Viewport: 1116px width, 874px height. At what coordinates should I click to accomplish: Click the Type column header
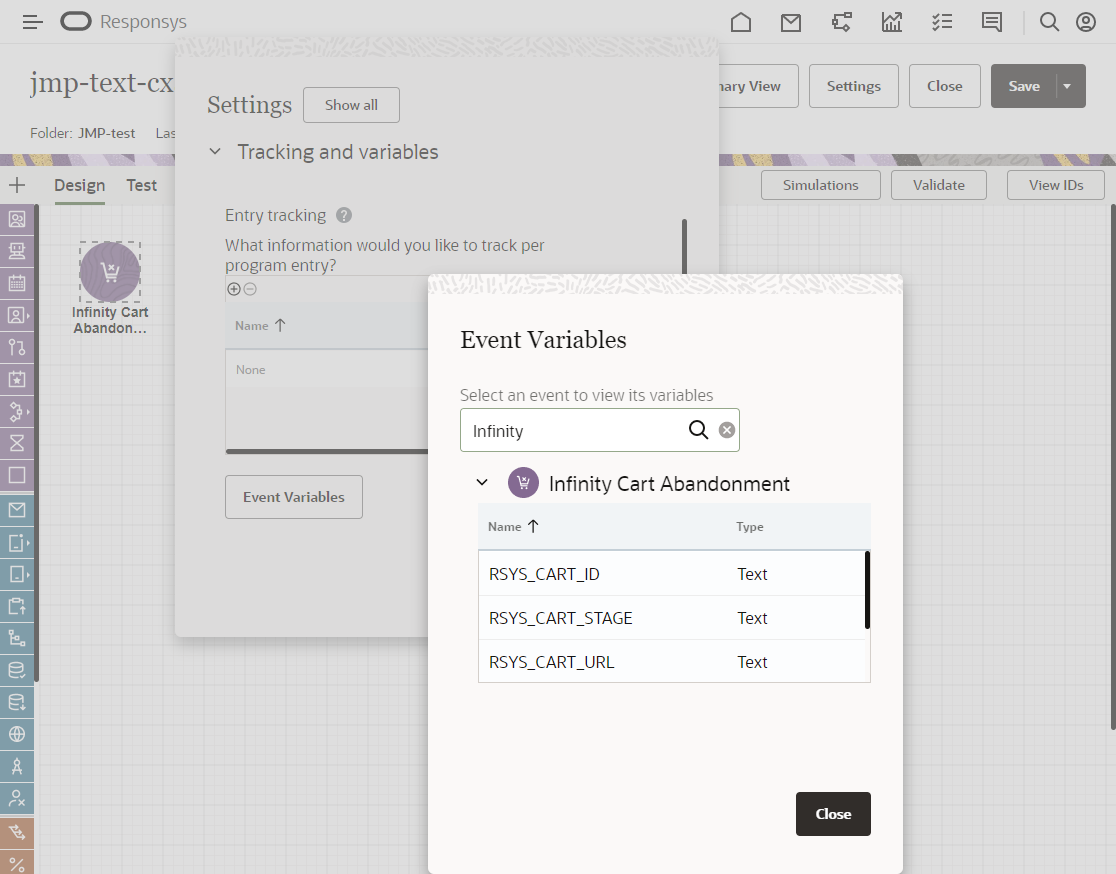click(749, 527)
